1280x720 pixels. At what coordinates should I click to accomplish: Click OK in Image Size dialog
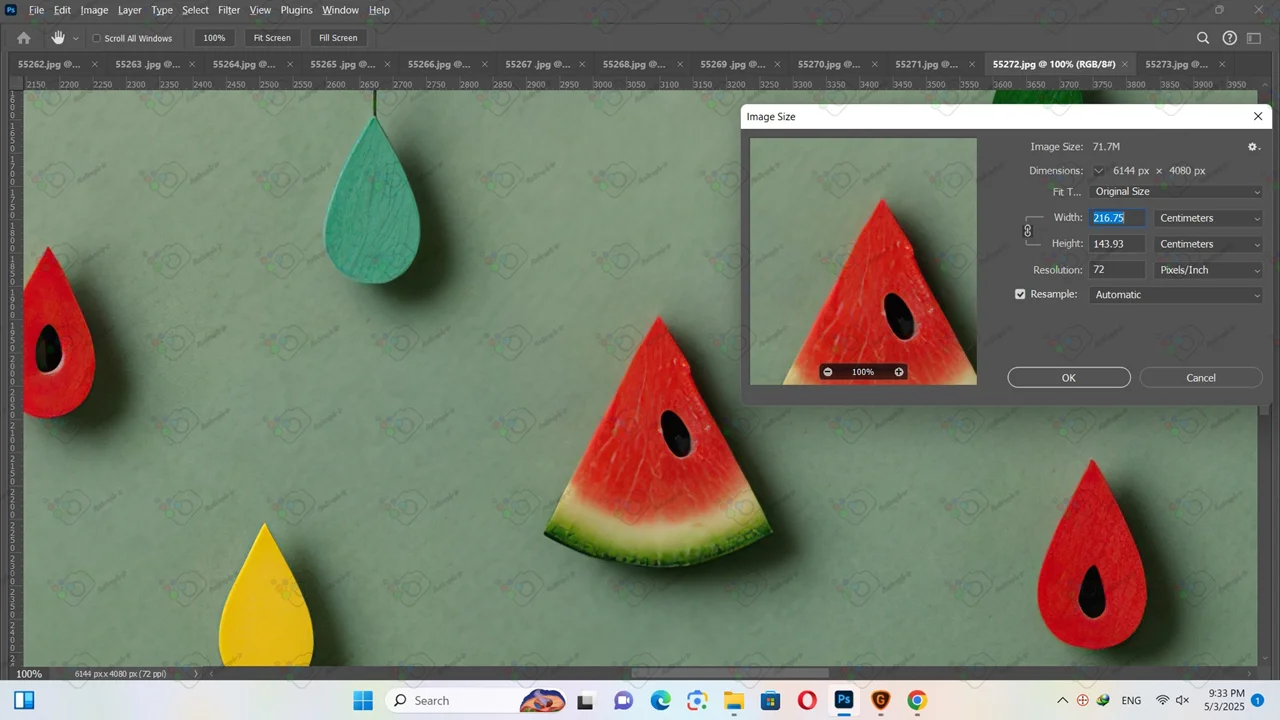pos(1069,378)
